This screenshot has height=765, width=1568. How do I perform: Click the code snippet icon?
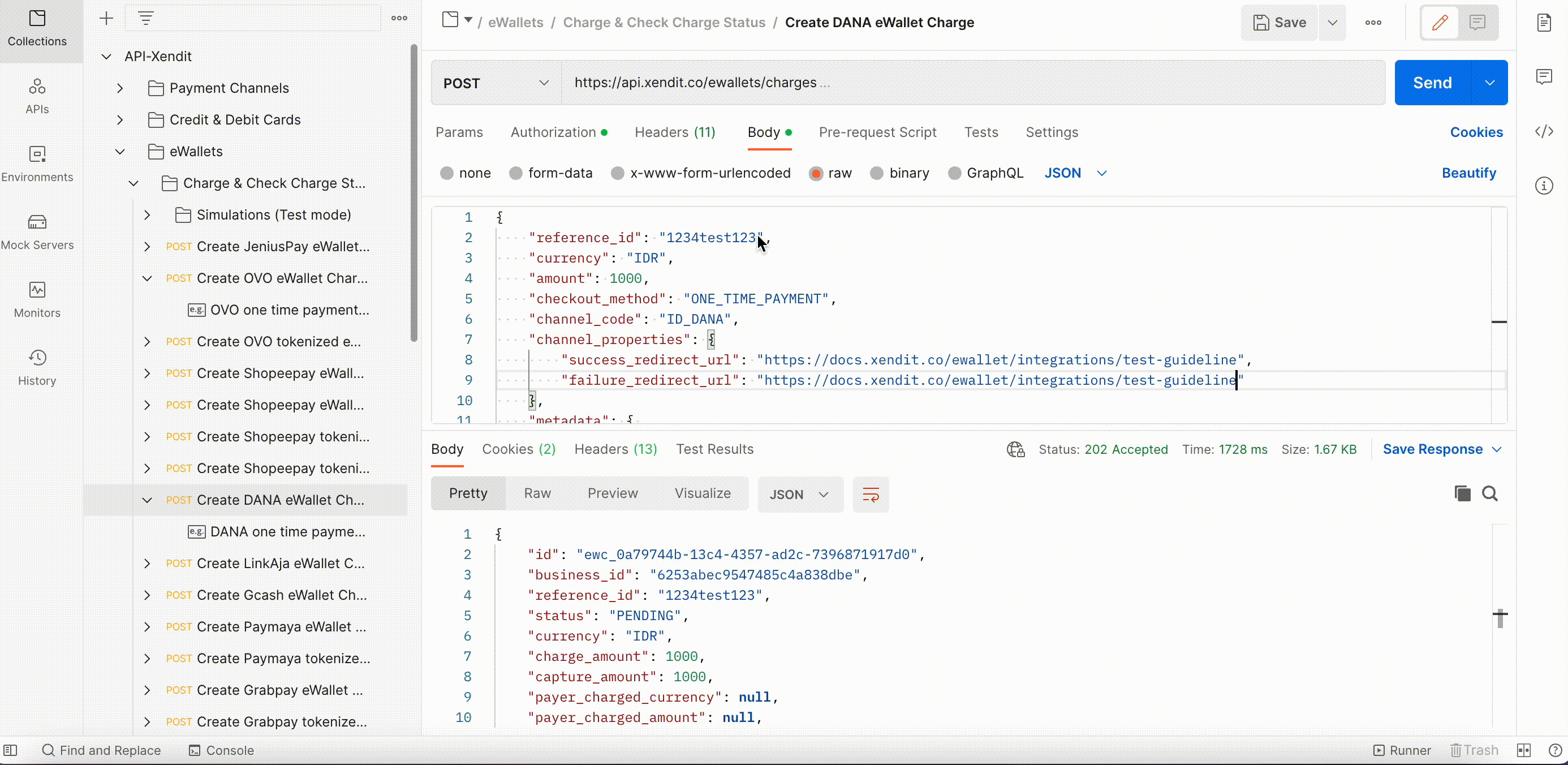click(x=1544, y=132)
